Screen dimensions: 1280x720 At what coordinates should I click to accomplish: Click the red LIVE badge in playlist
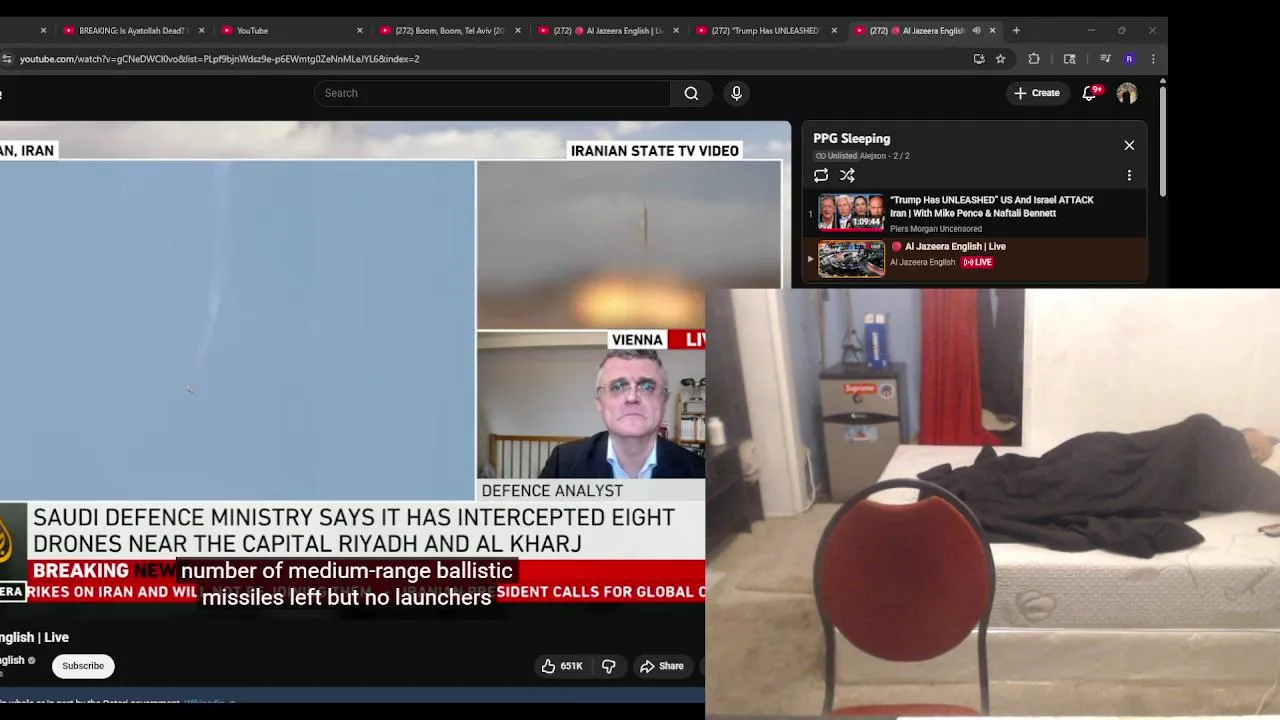pyautogui.click(x=977, y=262)
